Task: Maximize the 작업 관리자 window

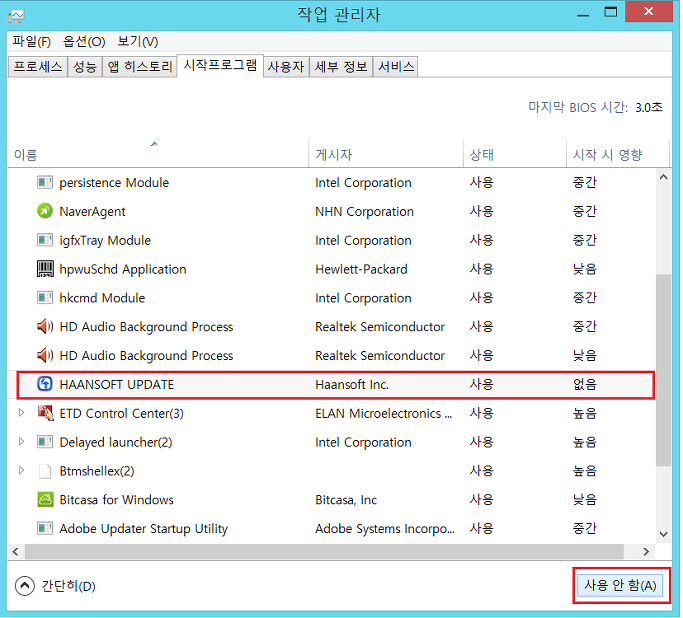Action: pyautogui.click(x=611, y=13)
